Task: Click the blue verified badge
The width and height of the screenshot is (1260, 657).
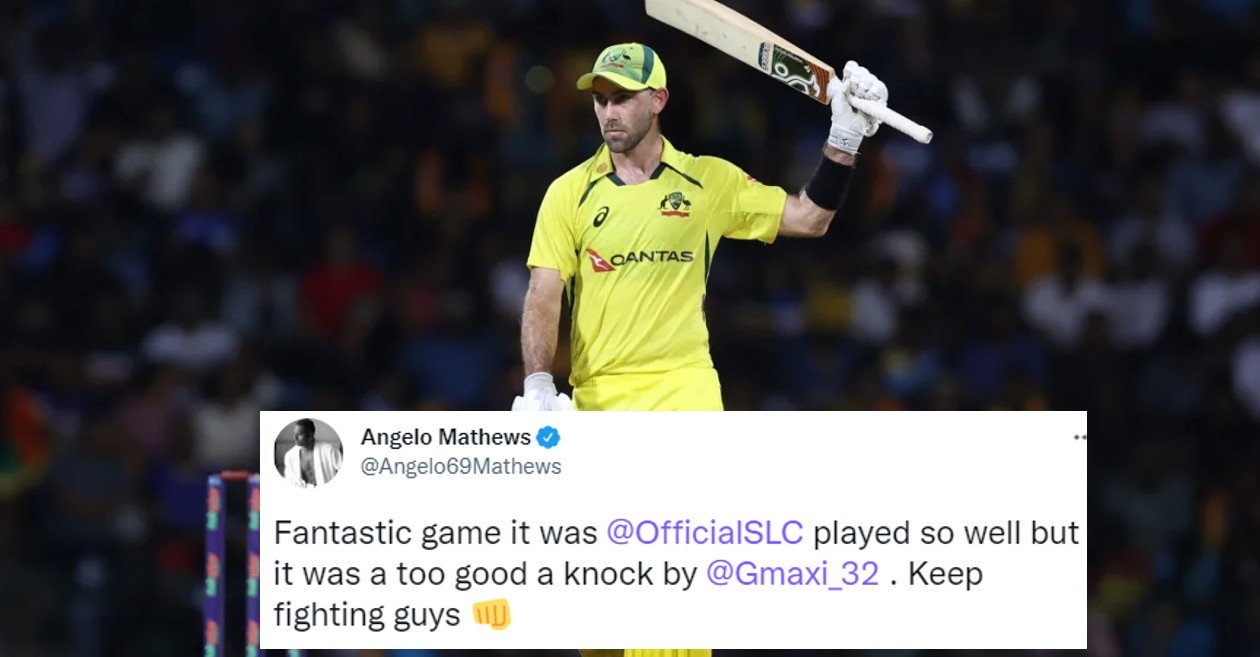Action: pos(548,437)
